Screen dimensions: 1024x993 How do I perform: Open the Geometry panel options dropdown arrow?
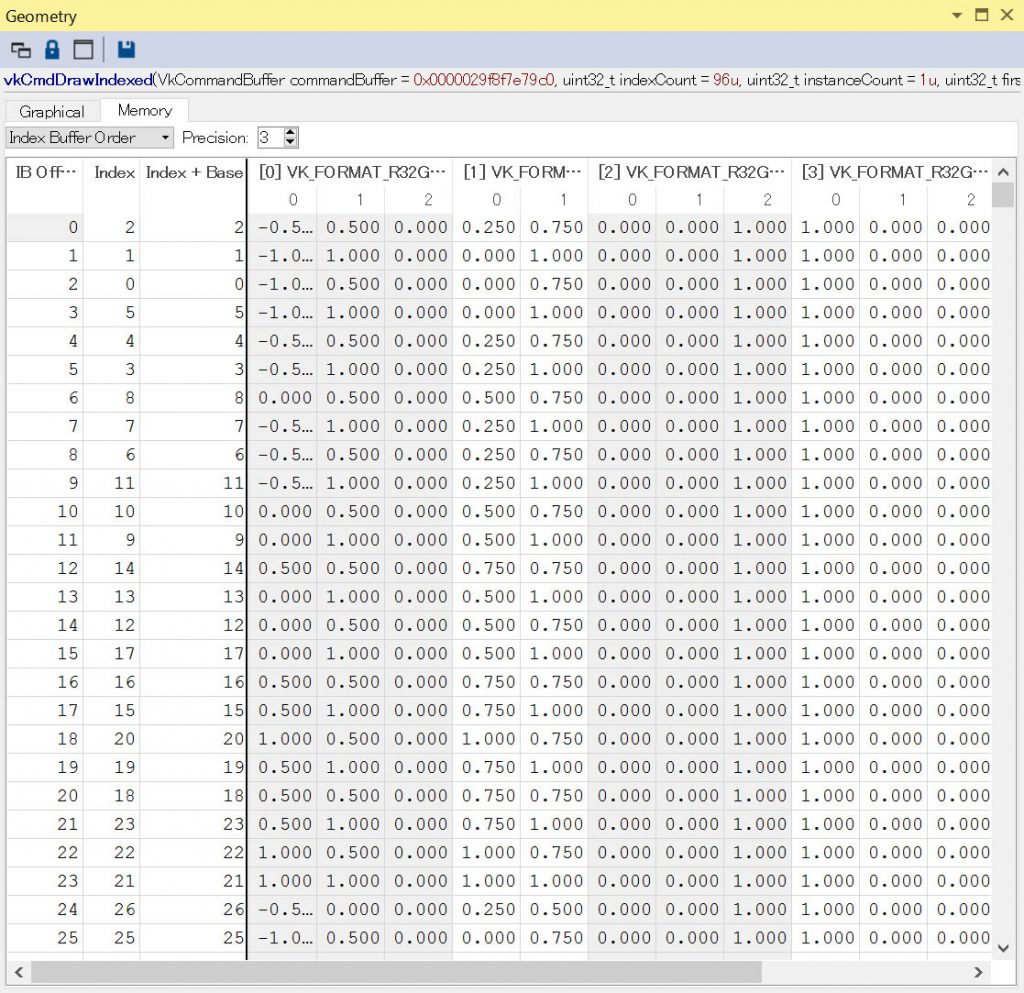point(957,15)
